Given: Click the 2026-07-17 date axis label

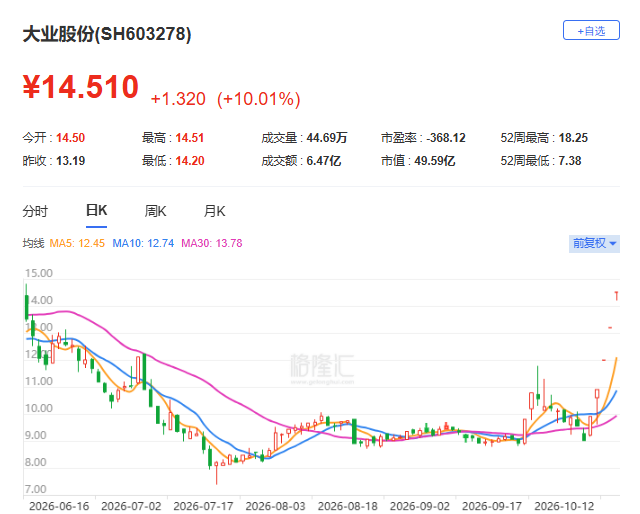Looking at the screenshot, I should (203, 506).
